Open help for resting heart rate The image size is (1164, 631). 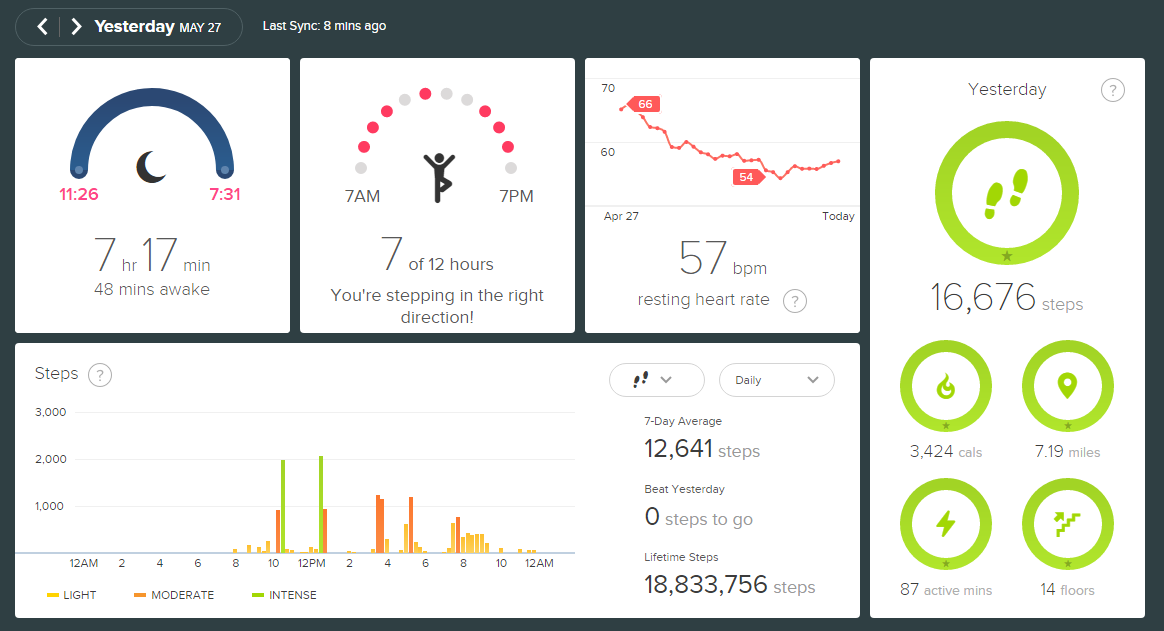[795, 301]
